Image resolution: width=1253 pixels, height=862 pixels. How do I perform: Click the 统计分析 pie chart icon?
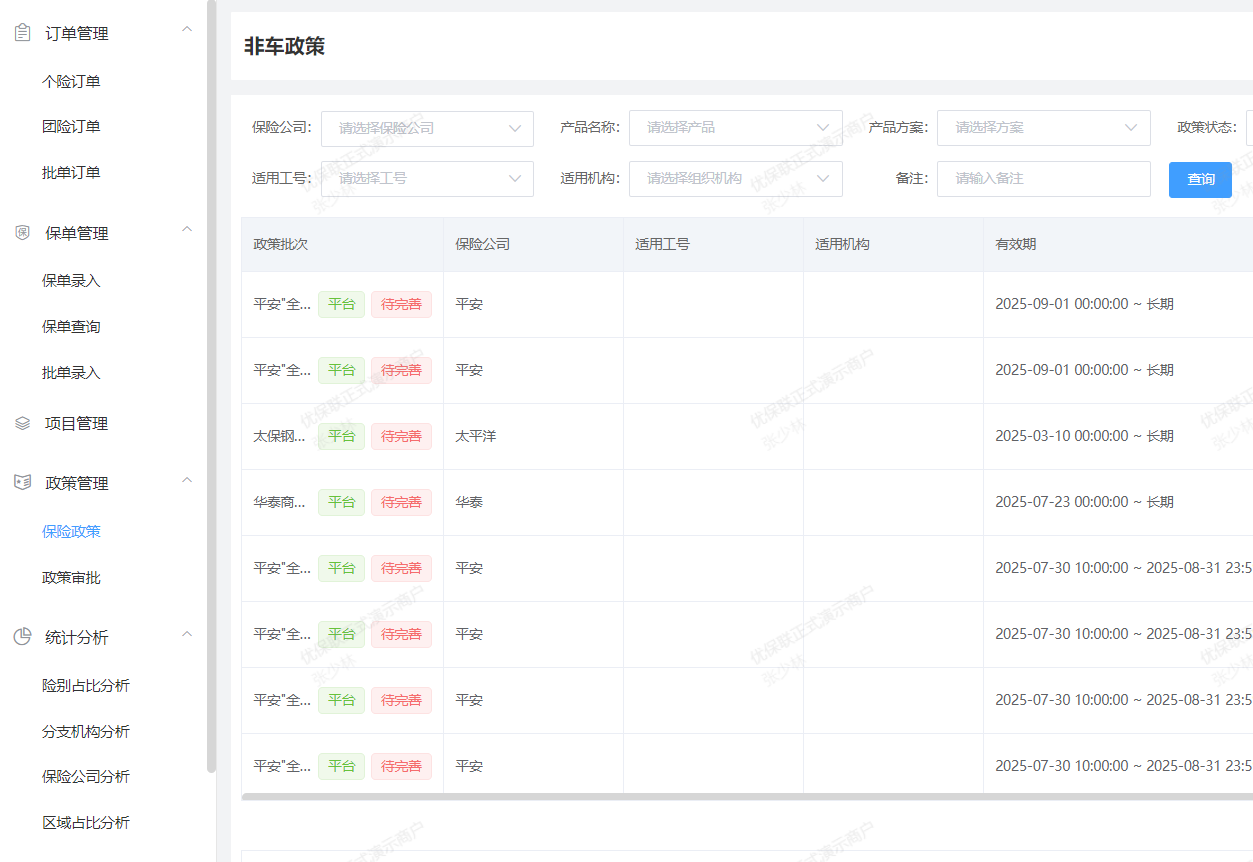(22, 637)
